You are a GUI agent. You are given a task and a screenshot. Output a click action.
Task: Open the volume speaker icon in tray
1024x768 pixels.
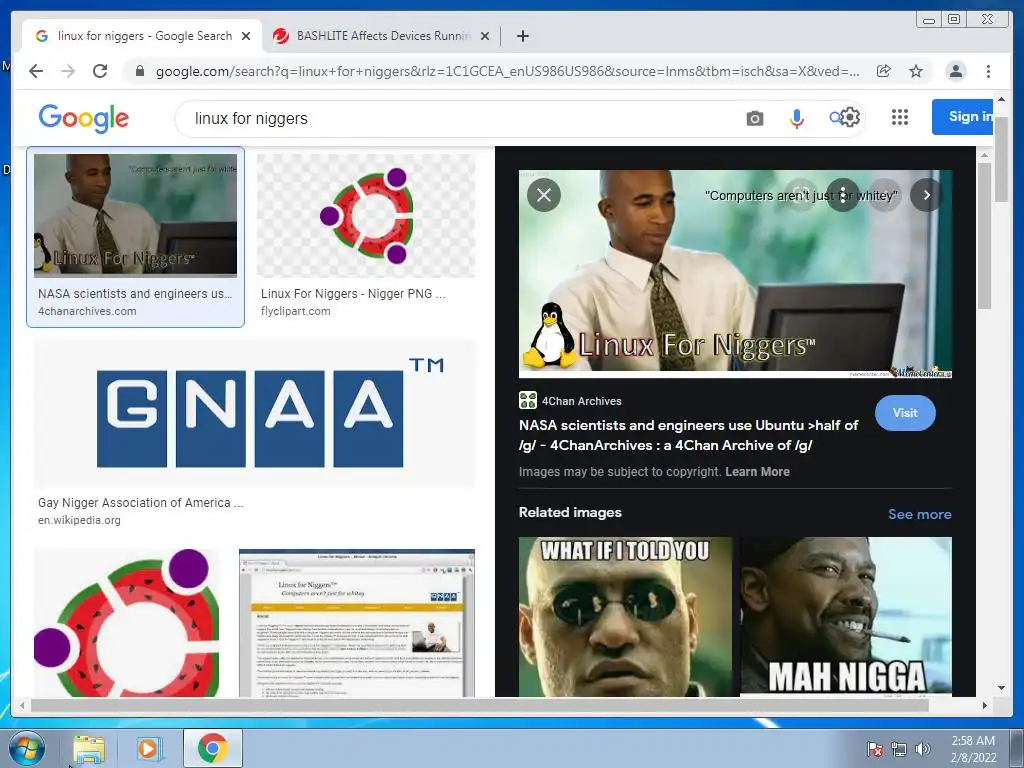(x=923, y=749)
